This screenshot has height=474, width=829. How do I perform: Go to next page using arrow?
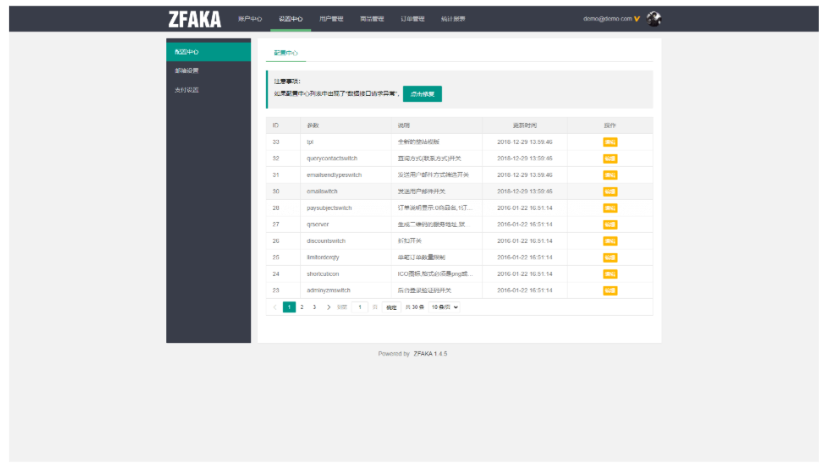(328, 307)
